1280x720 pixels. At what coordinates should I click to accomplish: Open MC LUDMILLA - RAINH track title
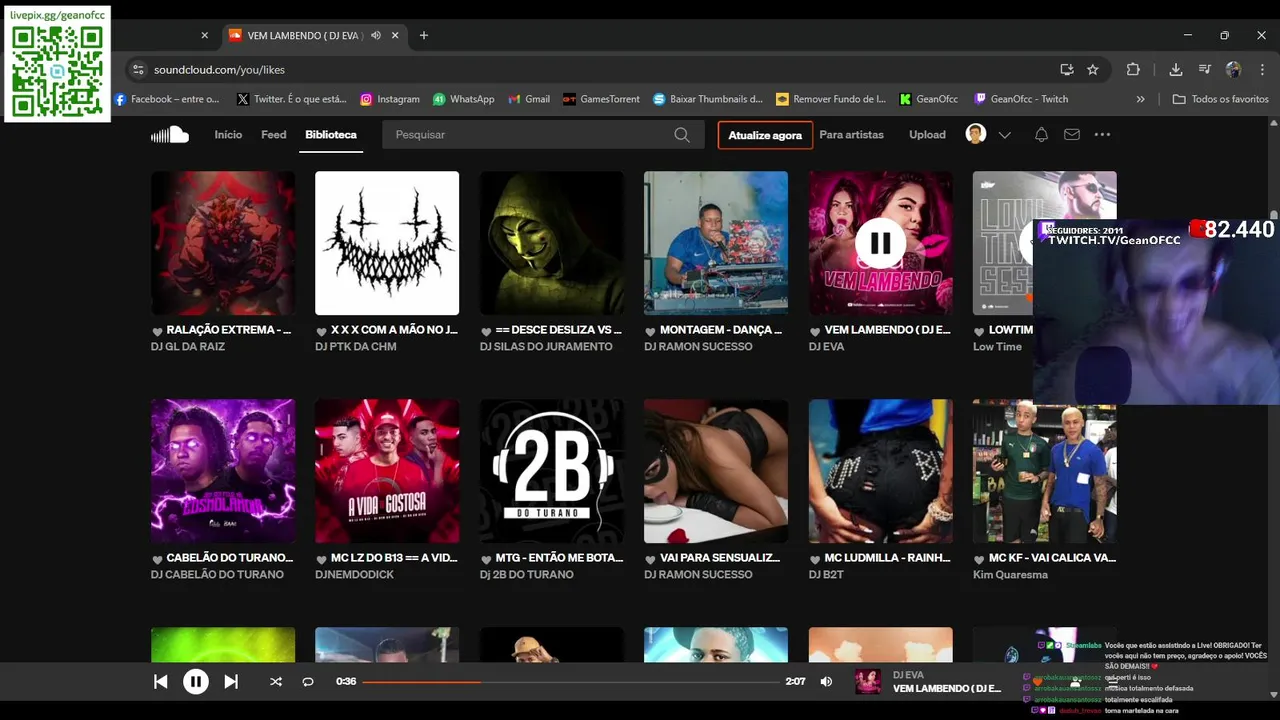tap(888, 558)
